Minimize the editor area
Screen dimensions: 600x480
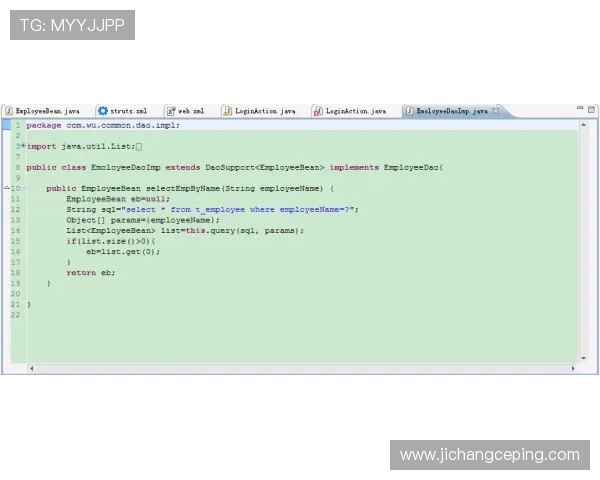[x=580, y=108]
